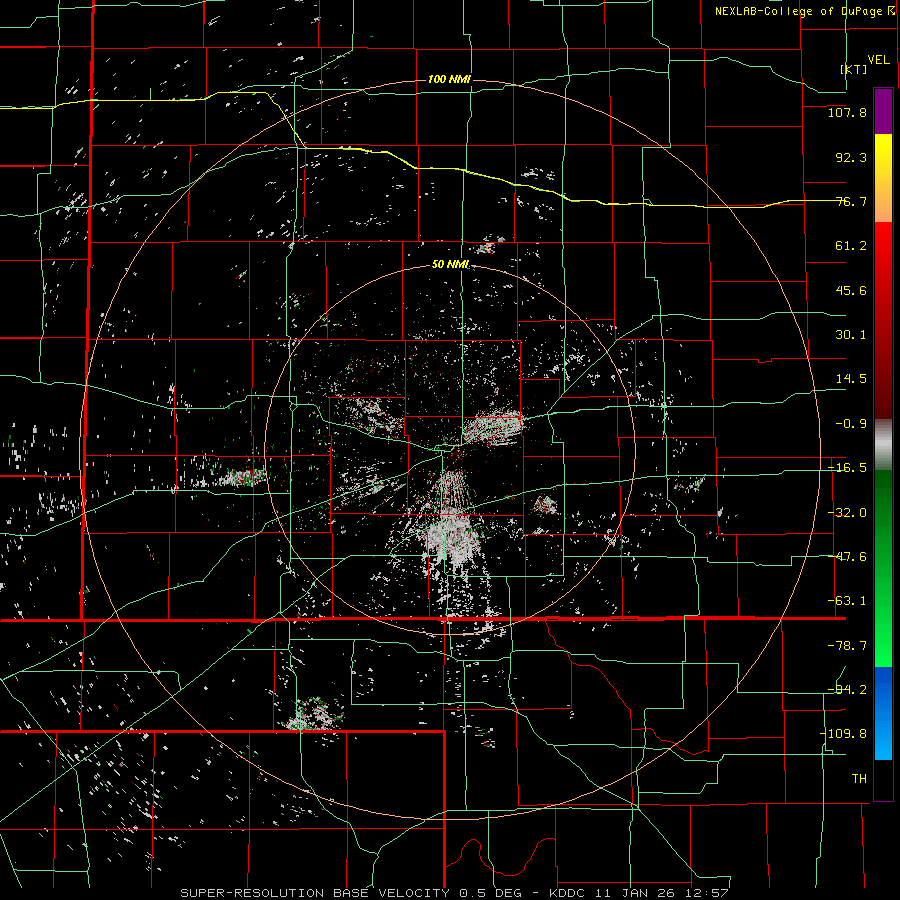
Task: Click the purple segment of the color bar
Action: [x=883, y=112]
